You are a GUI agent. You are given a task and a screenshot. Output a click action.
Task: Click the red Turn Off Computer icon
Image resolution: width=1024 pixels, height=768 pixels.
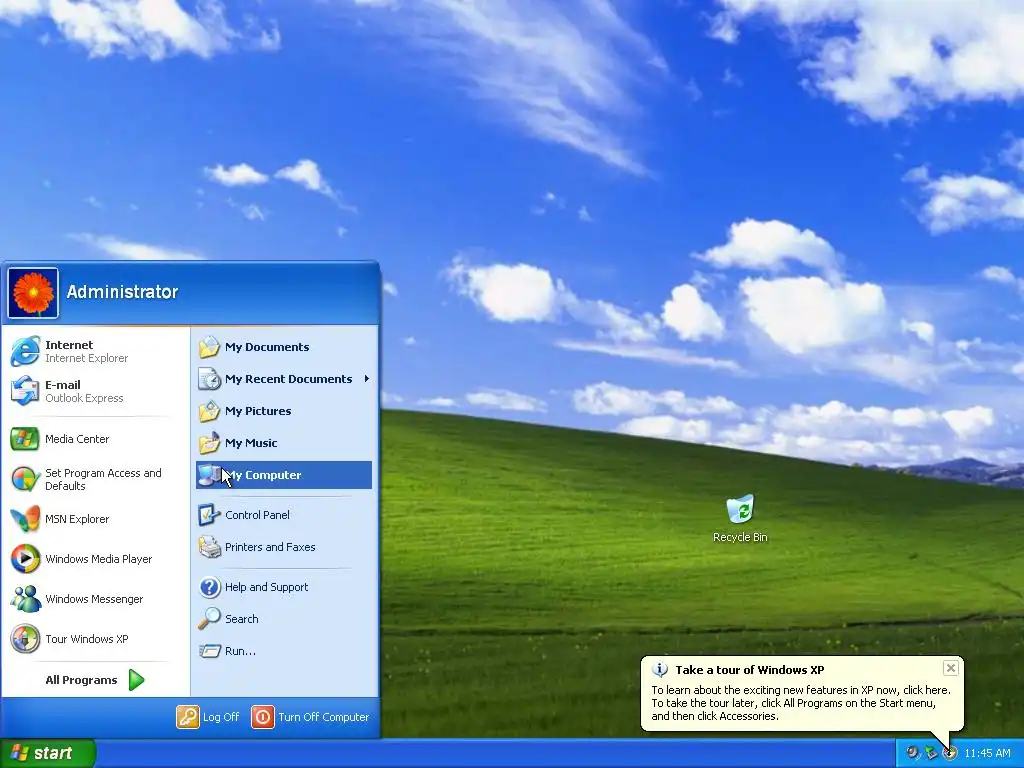(263, 716)
